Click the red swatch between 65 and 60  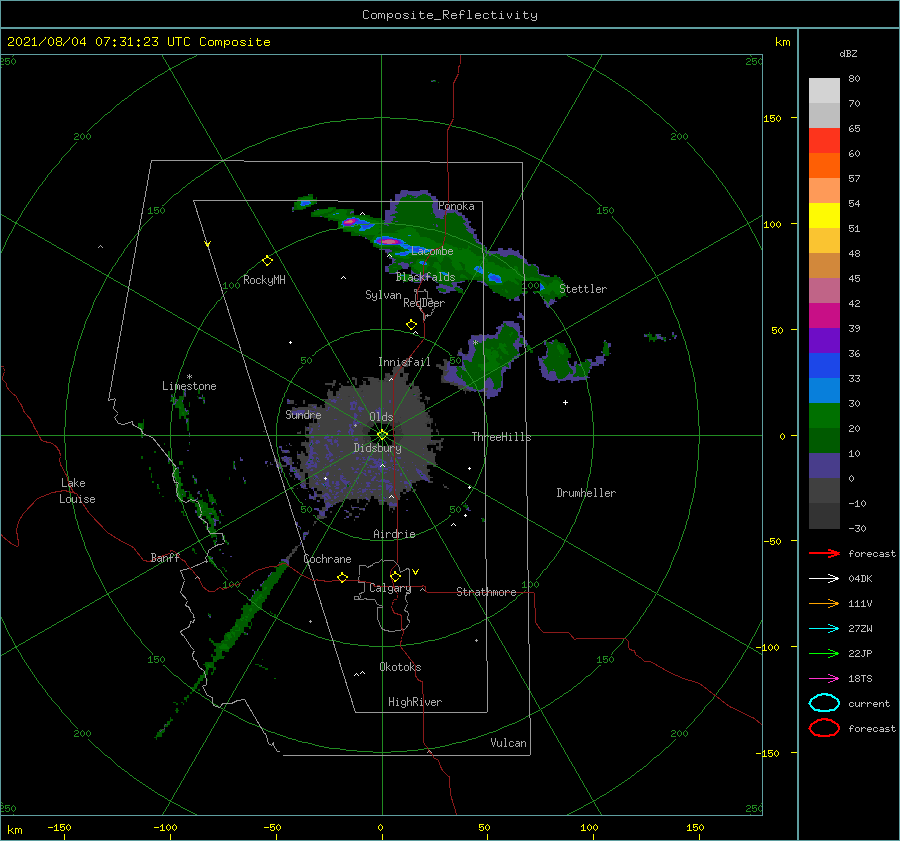(824, 140)
